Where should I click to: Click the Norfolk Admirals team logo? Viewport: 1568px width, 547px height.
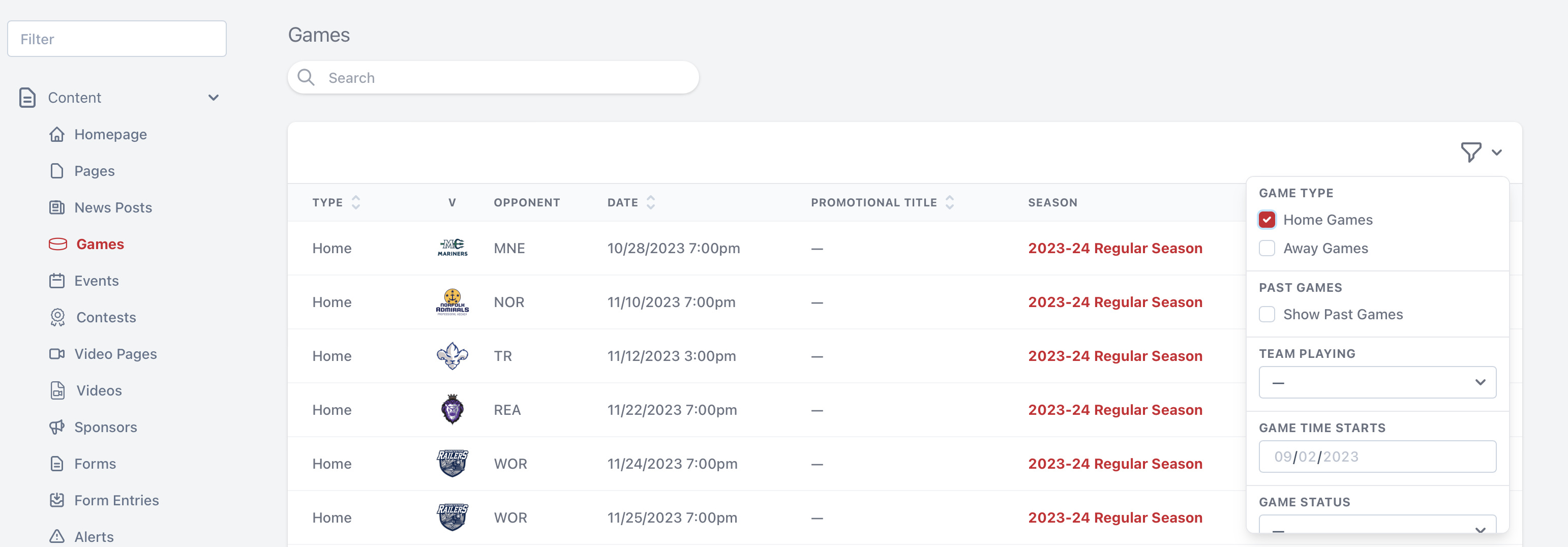pos(453,302)
